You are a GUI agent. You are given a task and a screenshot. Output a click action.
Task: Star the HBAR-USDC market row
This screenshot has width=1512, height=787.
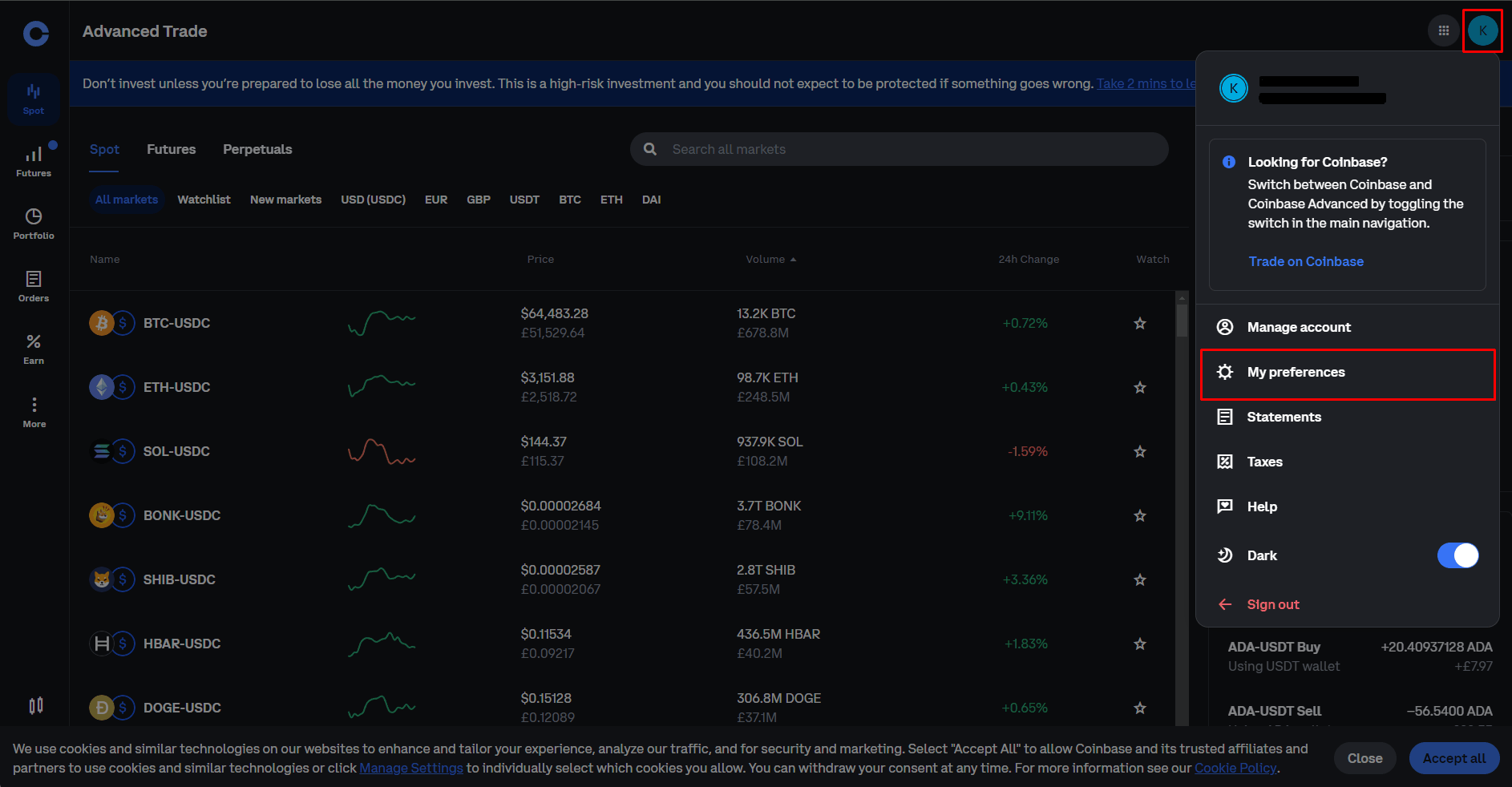pyautogui.click(x=1140, y=644)
